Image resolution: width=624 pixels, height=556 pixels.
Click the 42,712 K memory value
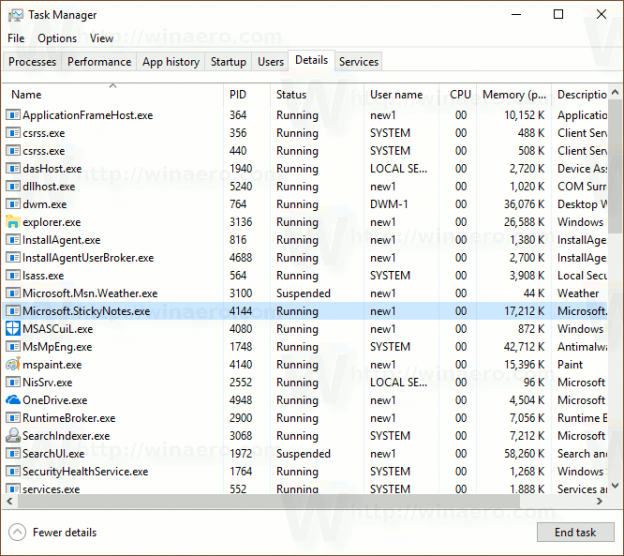[x=524, y=347]
